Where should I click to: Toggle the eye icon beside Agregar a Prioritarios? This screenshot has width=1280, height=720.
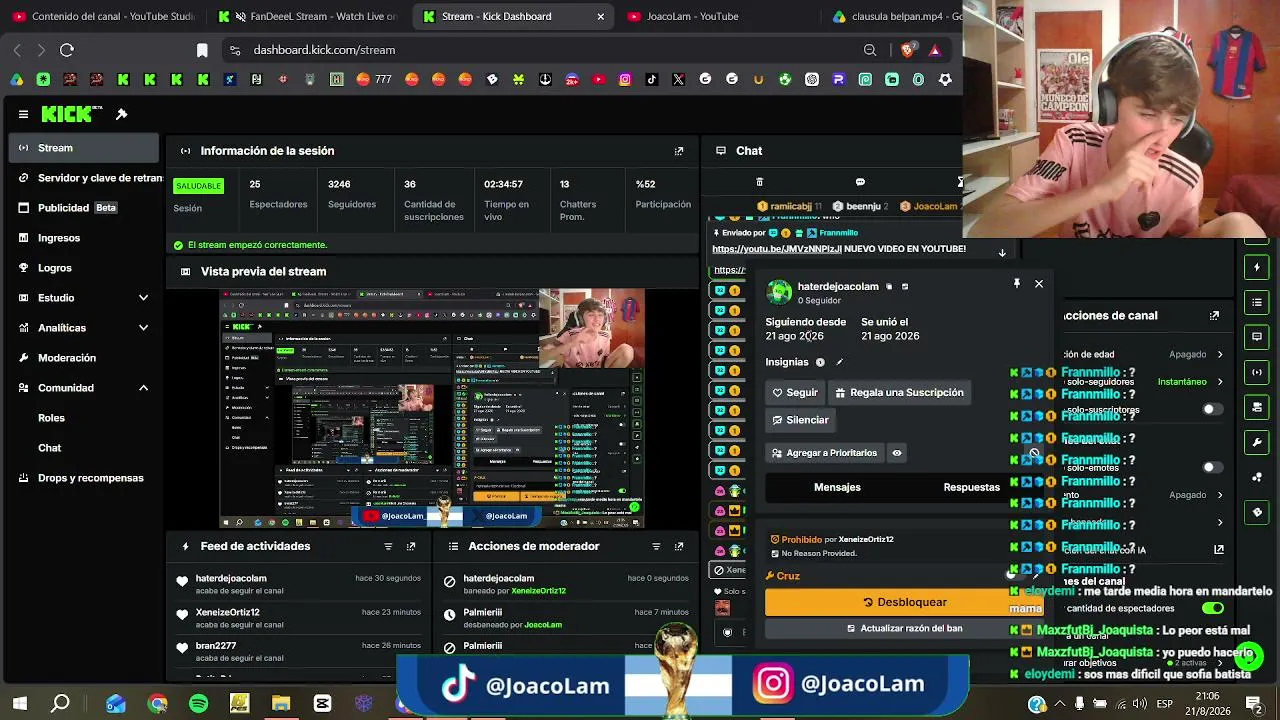897,453
